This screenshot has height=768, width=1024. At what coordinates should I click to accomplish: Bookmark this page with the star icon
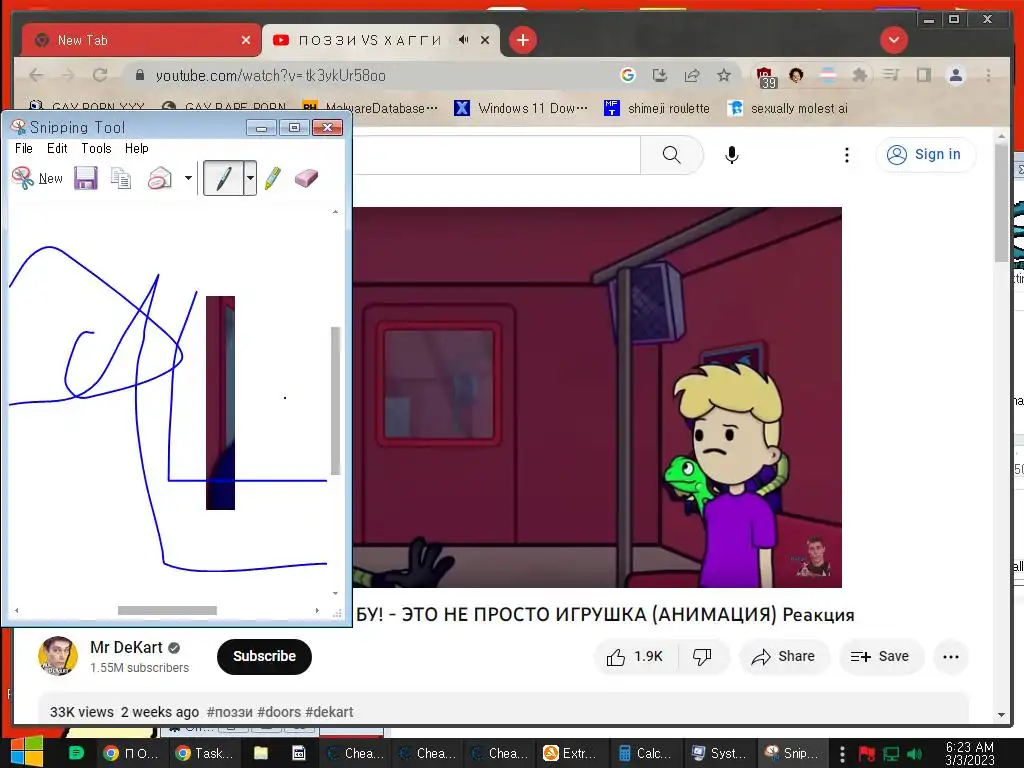(724, 75)
